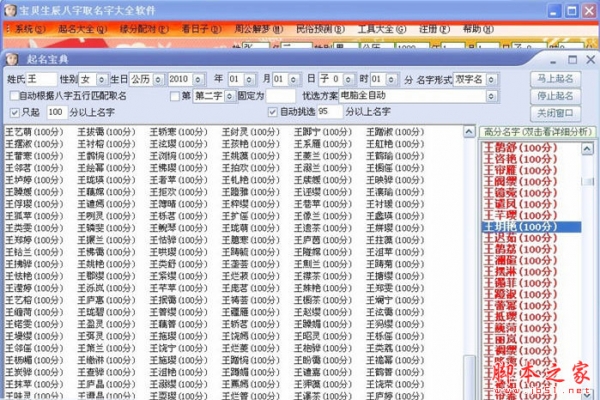
Task: Click the 高分名字 list scroll-up arrow
Action: pos(587,148)
